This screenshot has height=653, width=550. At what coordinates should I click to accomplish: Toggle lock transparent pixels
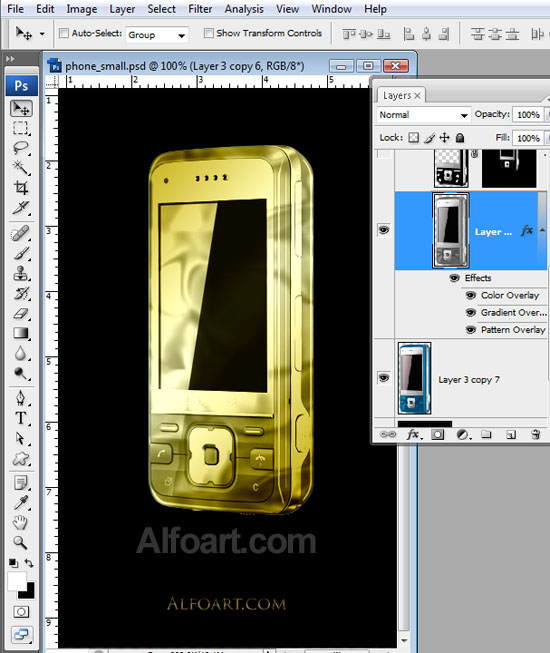point(413,137)
